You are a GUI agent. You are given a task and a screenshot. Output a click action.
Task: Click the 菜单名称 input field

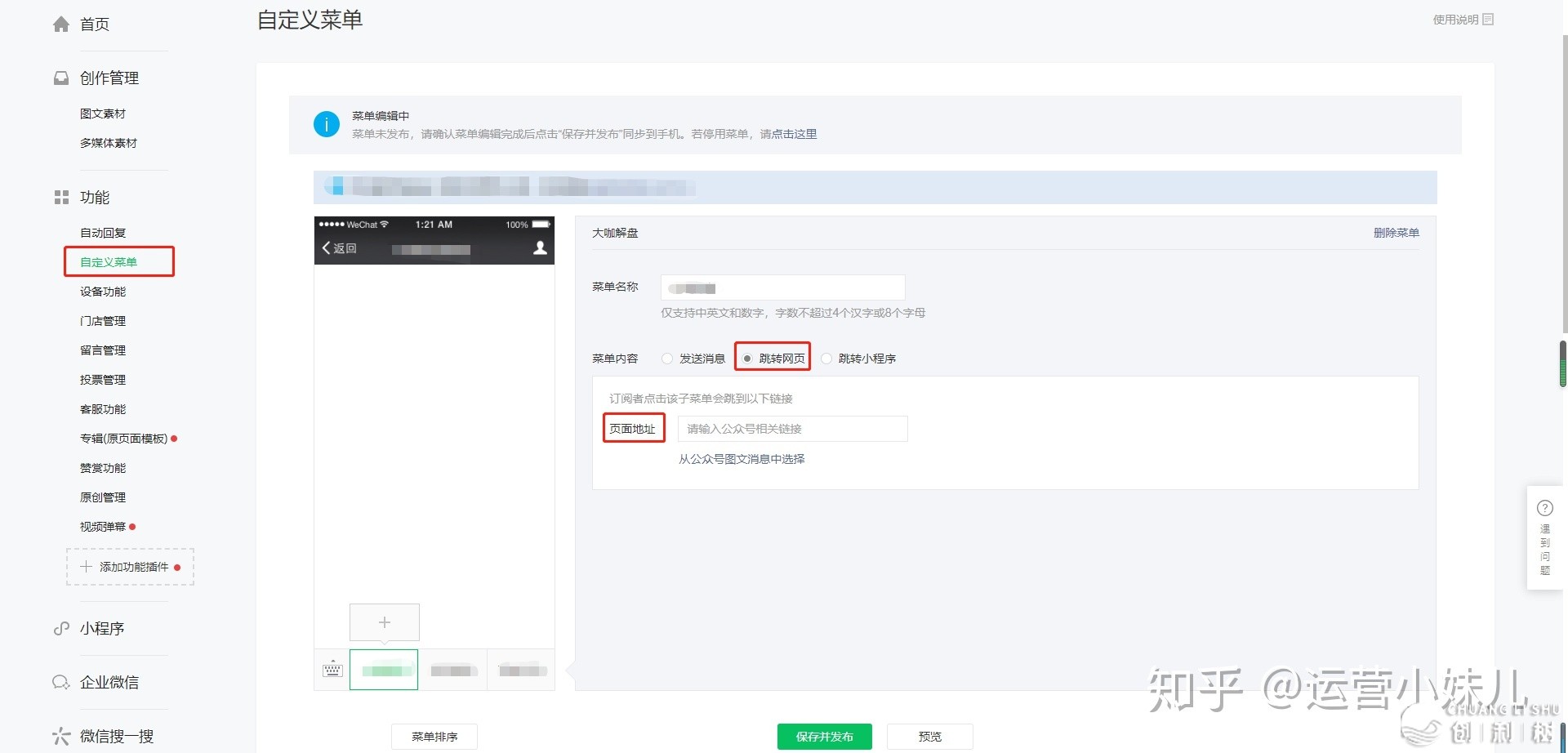pyautogui.click(x=782, y=287)
